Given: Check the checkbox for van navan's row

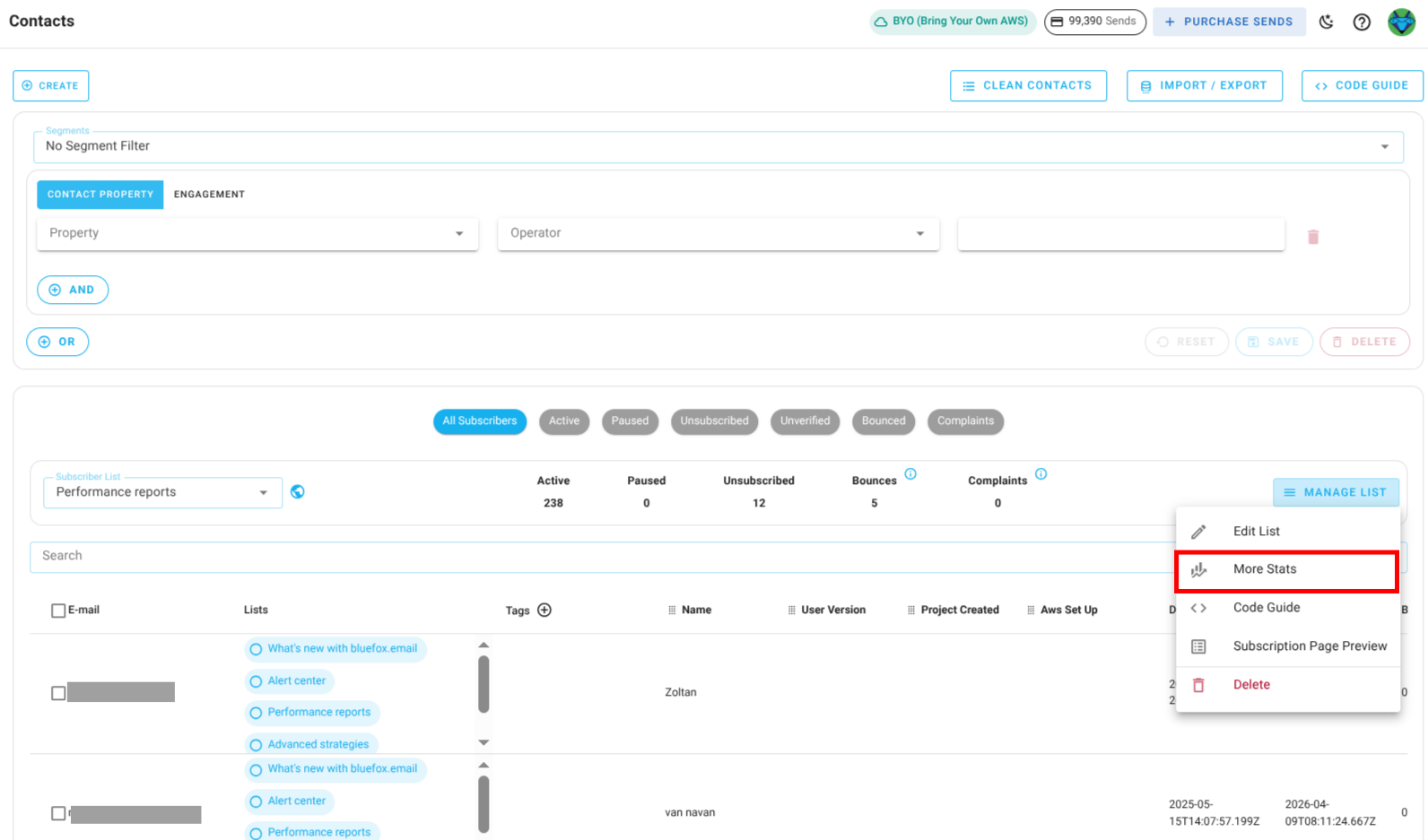Looking at the screenshot, I should click(x=58, y=813).
